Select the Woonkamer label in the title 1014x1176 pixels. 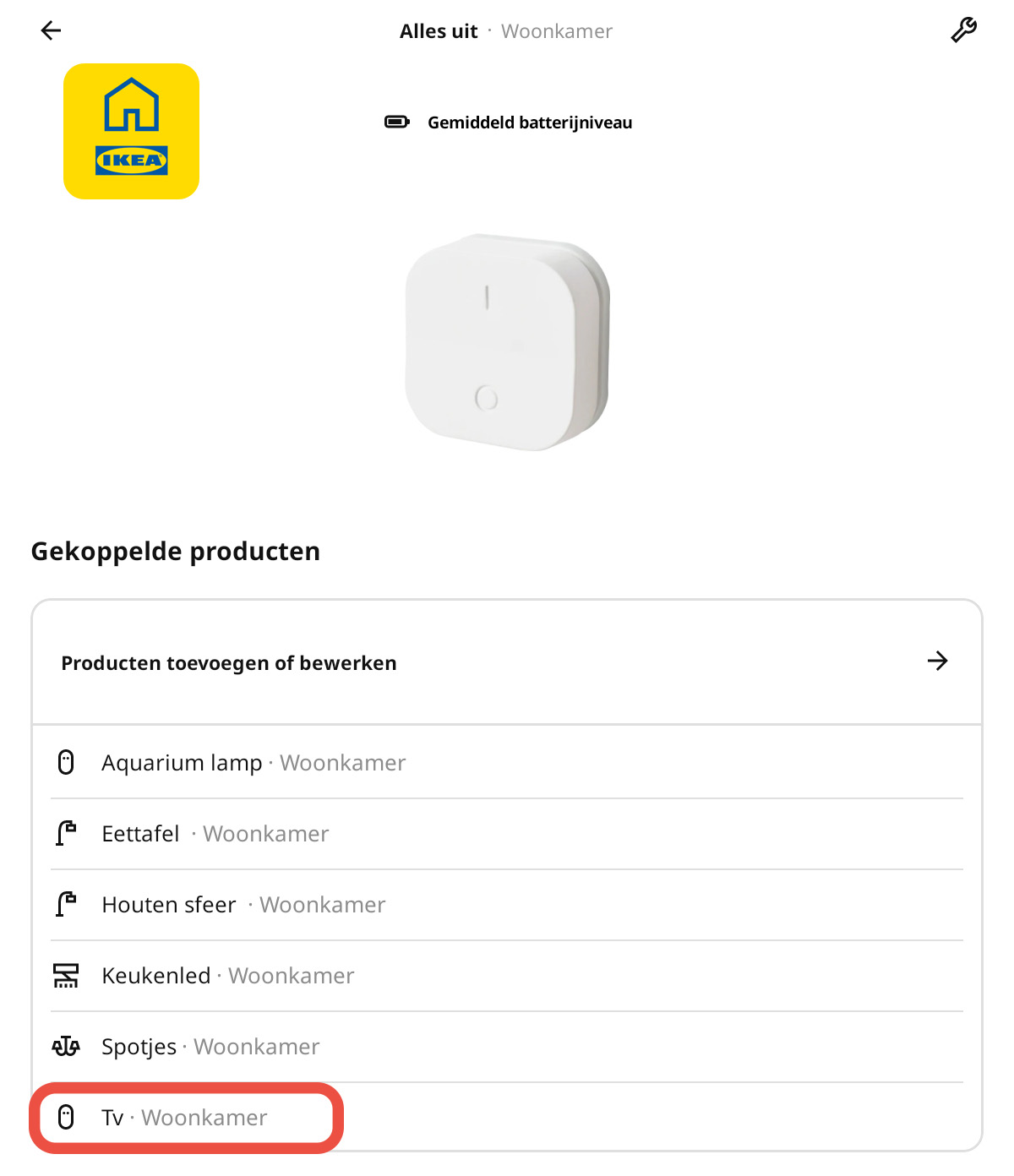click(x=557, y=30)
